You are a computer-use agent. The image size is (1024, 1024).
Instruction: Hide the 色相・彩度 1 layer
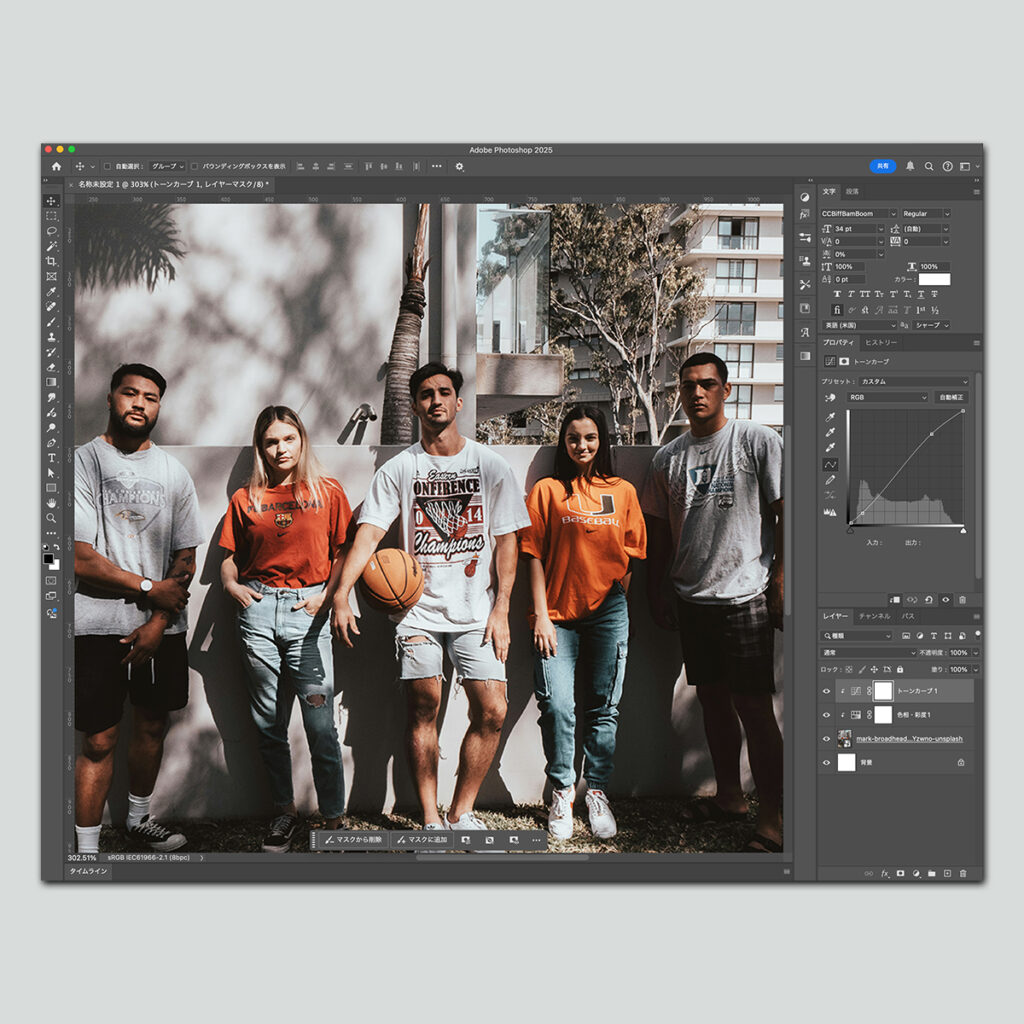pyautogui.click(x=826, y=715)
